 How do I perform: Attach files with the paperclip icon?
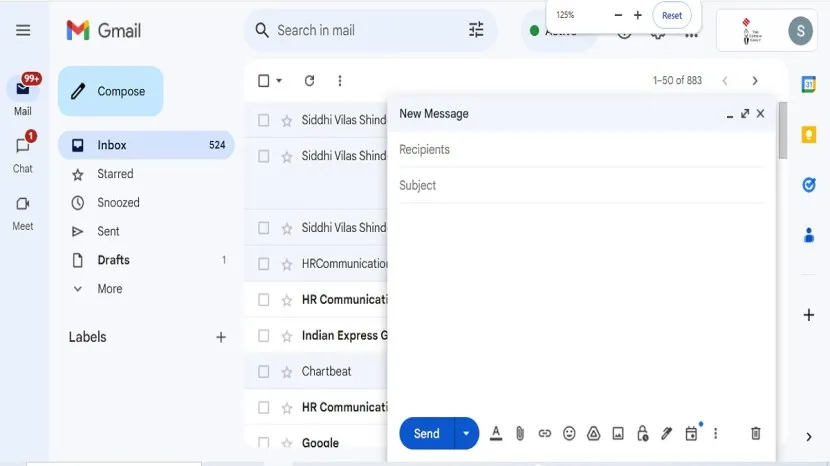520,434
